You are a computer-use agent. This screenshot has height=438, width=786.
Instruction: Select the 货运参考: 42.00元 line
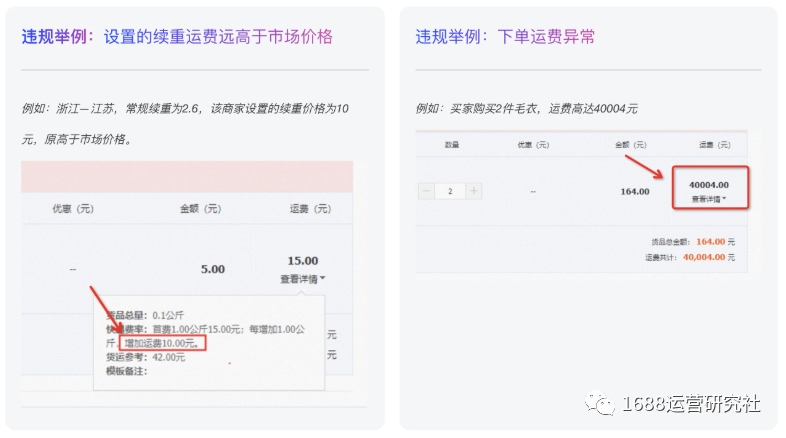click(x=145, y=357)
